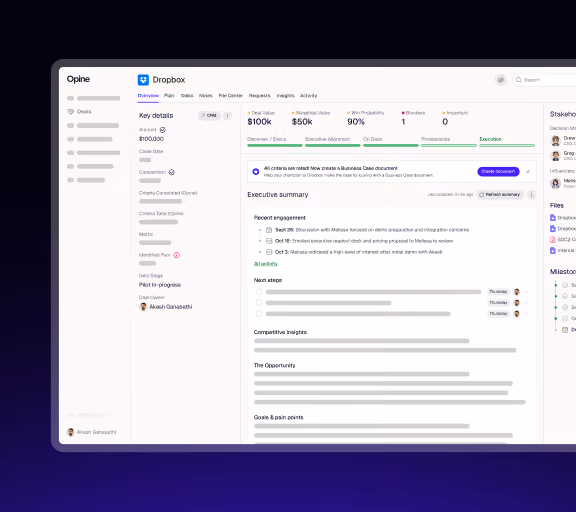The width and height of the screenshot is (576, 512).
Task: Switch to the Overview tab
Action: coord(148,95)
